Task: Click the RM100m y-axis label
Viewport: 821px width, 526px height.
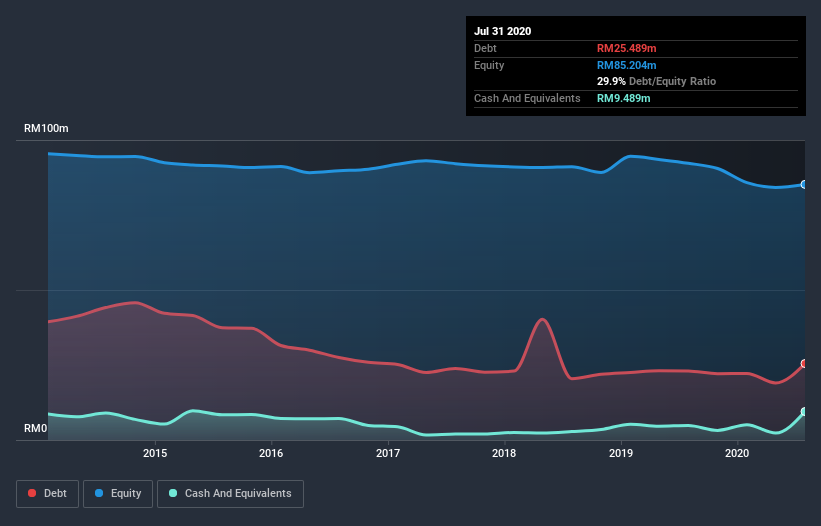Action: click(x=46, y=128)
